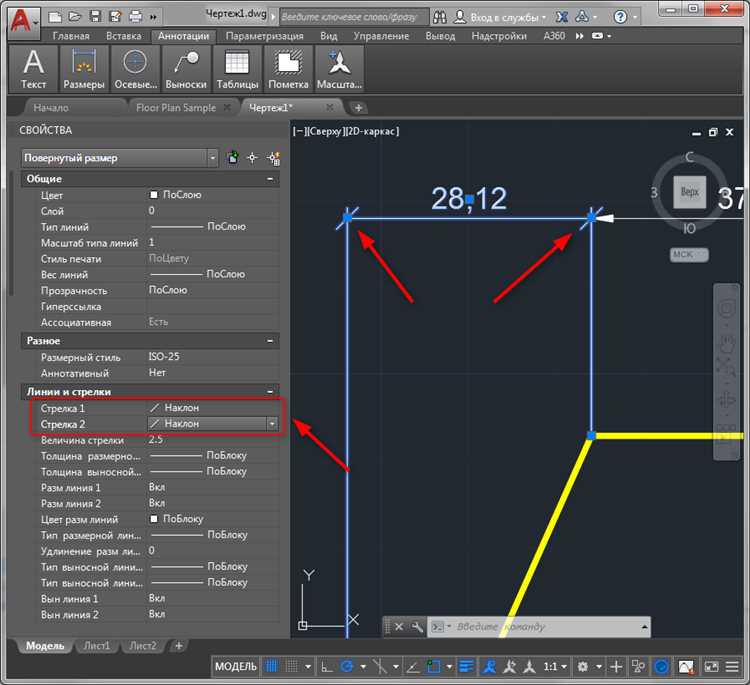Open the 1:1 annotation scale dropdown

pyautogui.click(x=555, y=666)
